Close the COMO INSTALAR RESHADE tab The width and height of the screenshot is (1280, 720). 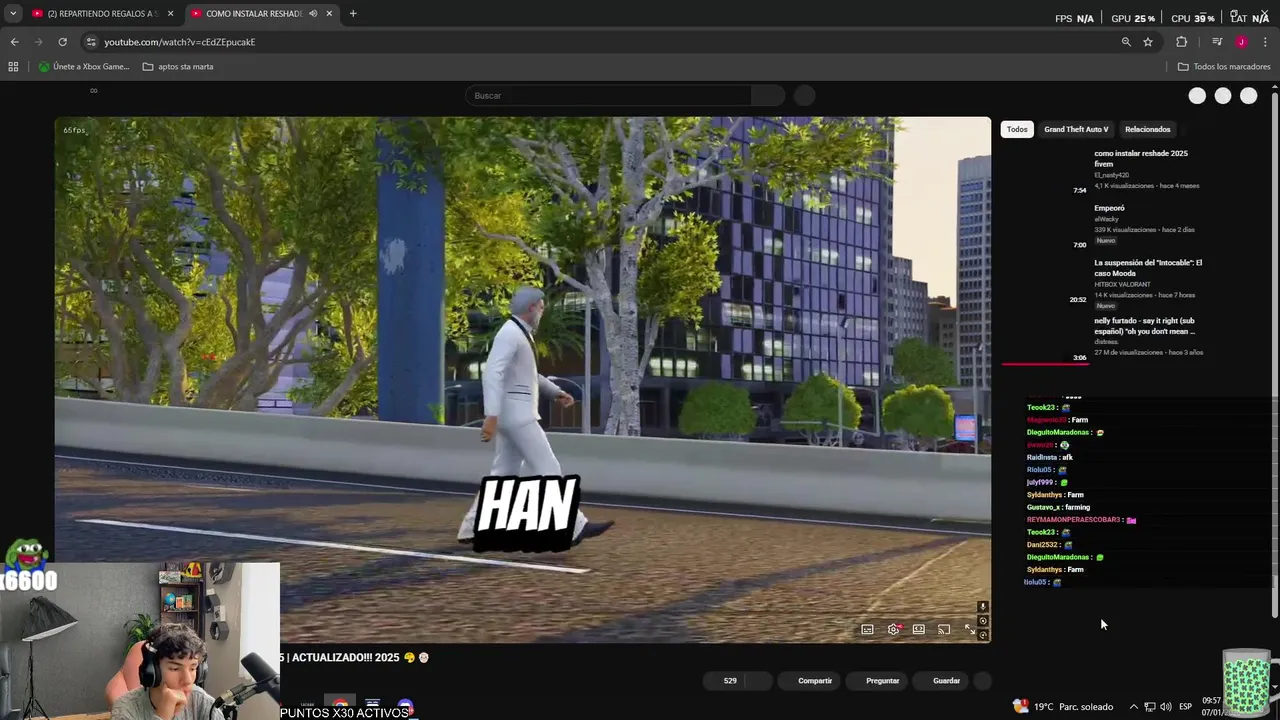(329, 14)
